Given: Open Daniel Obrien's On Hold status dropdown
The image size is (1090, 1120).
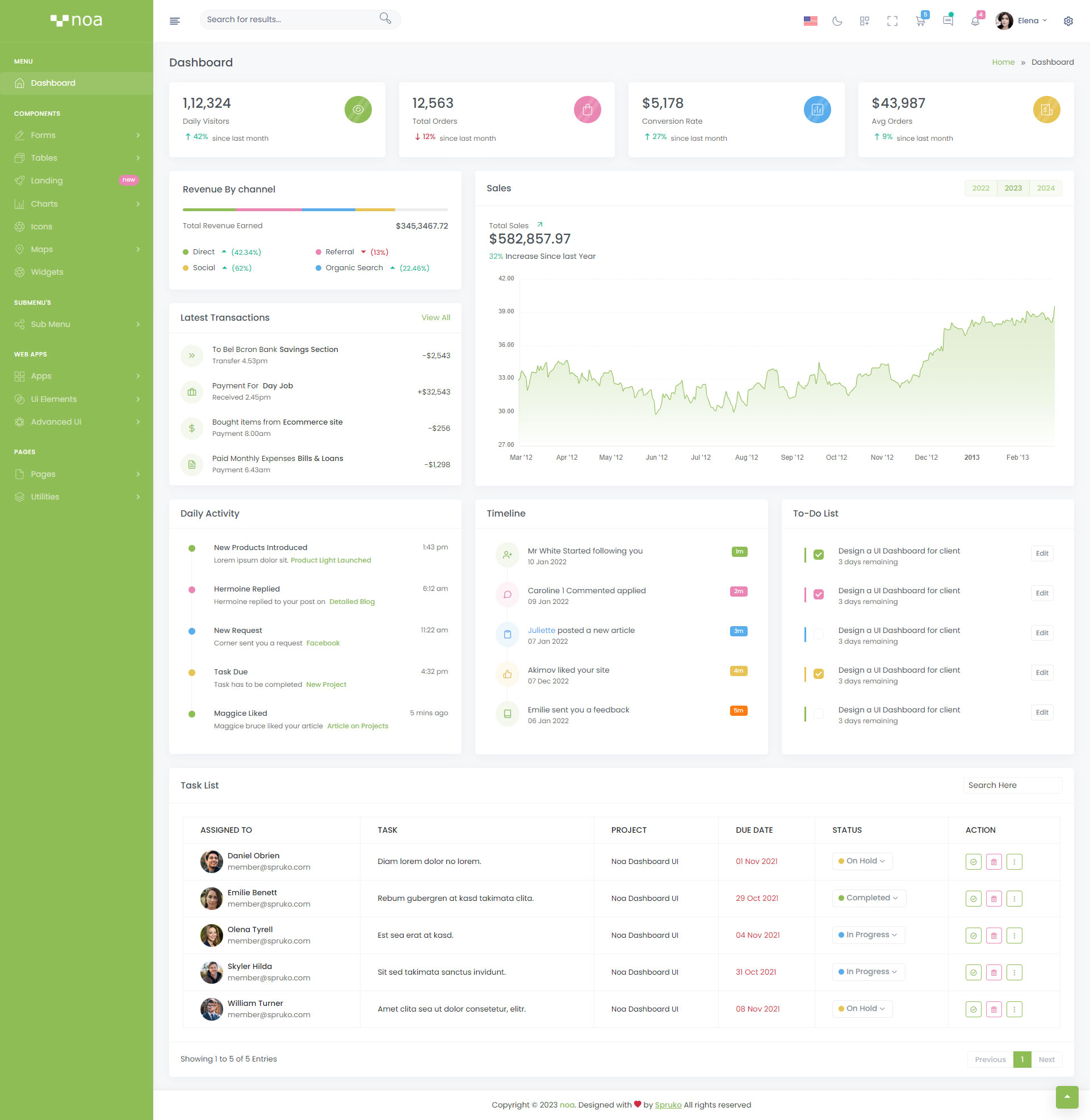Looking at the screenshot, I should coord(862,861).
